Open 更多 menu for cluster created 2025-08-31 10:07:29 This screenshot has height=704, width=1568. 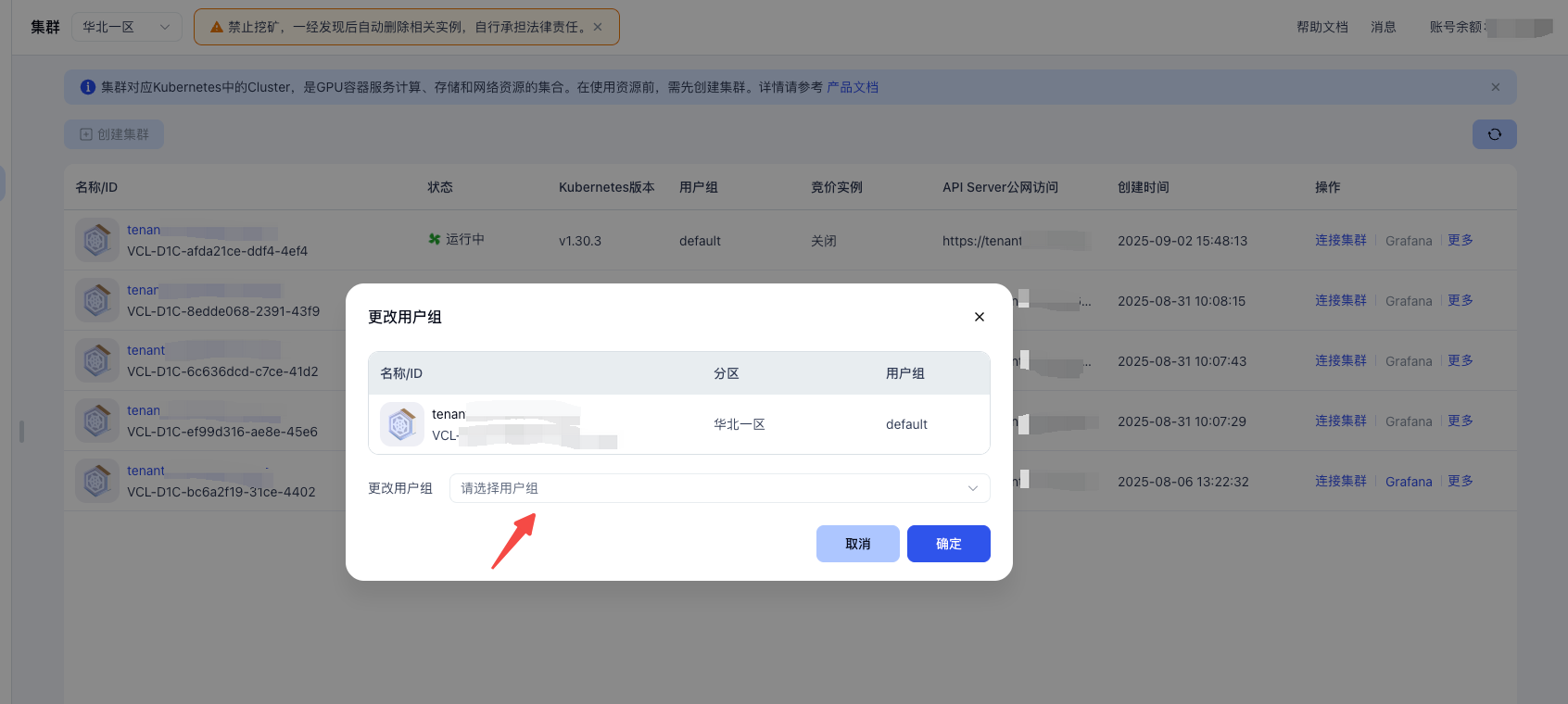click(1461, 421)
